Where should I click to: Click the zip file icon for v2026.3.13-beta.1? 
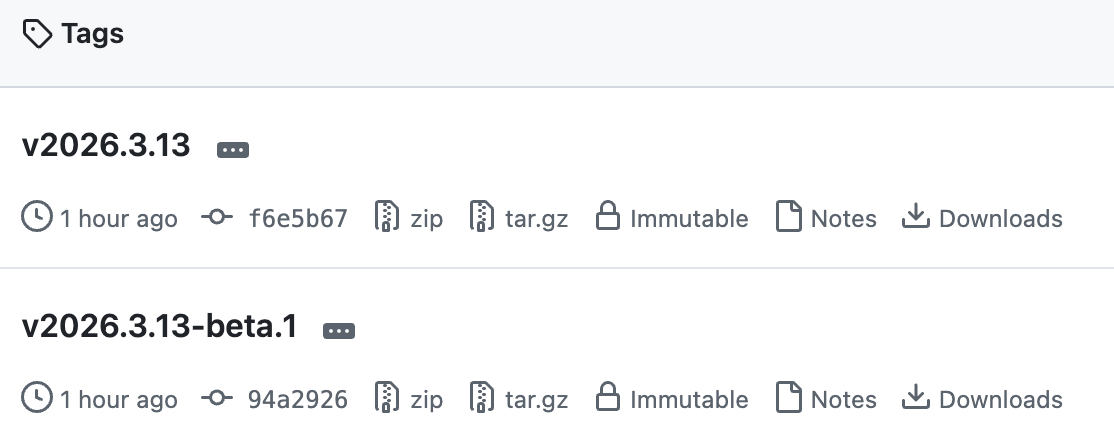[x=387, y=399]
